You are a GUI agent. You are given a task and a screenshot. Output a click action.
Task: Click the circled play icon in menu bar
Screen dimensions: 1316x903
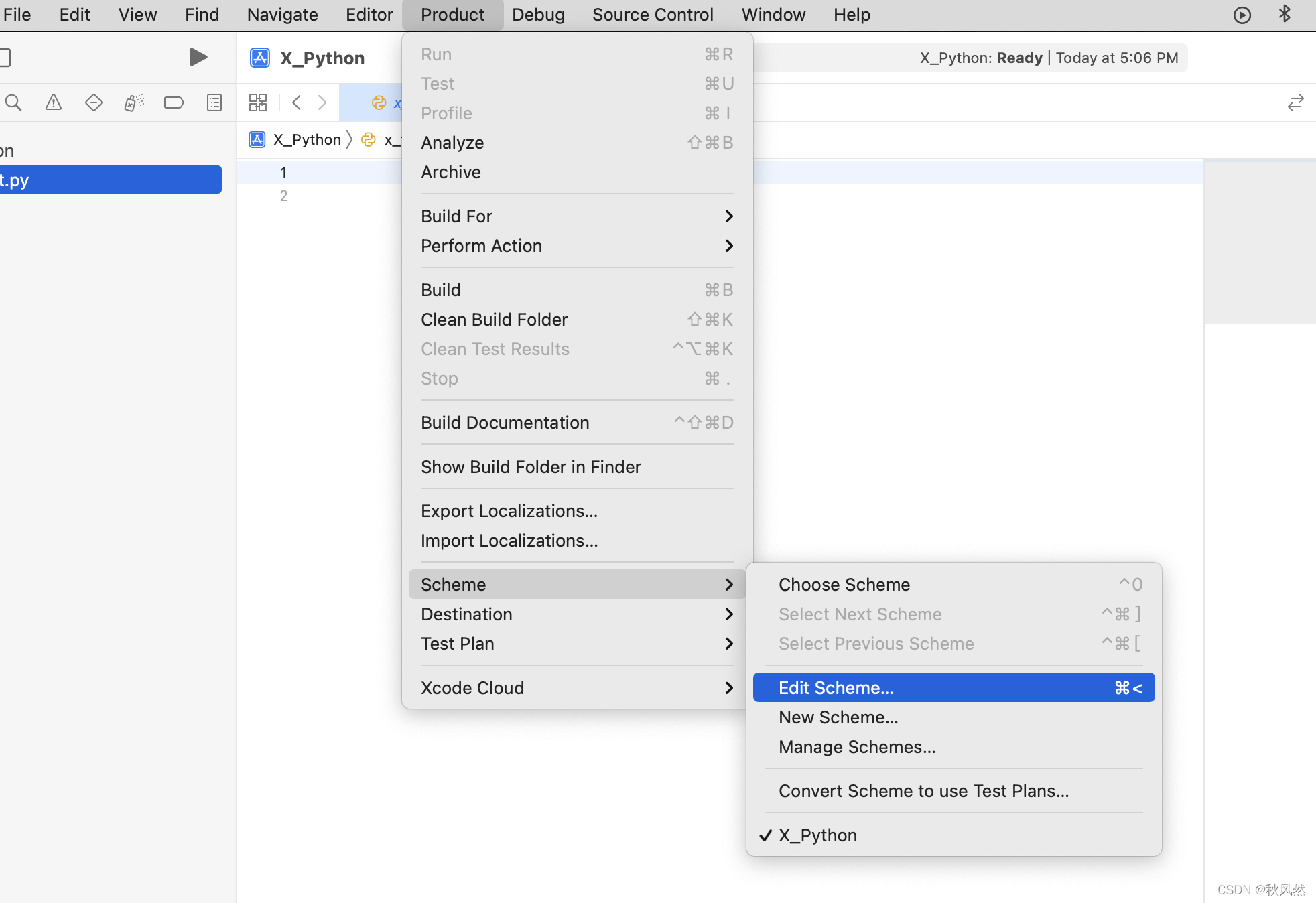(x=1242, y=15)
